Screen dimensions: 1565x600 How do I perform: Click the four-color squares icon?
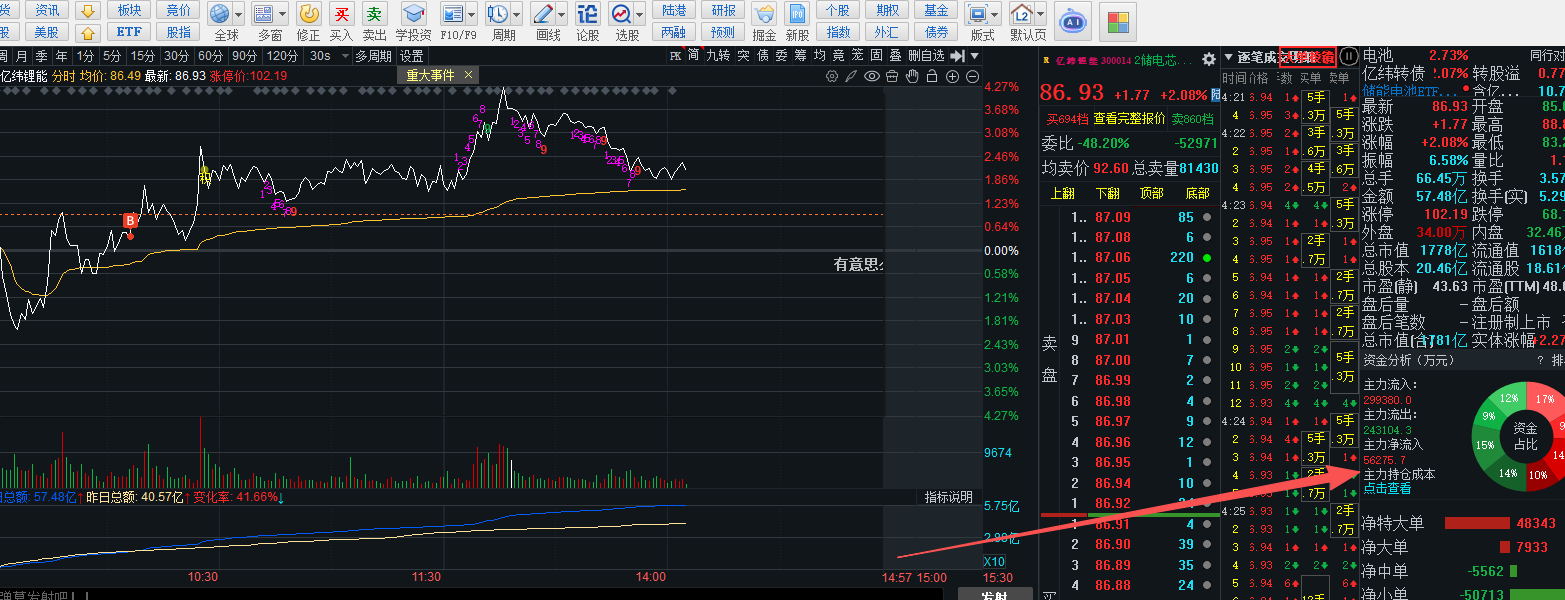[x=1118, y=20]
